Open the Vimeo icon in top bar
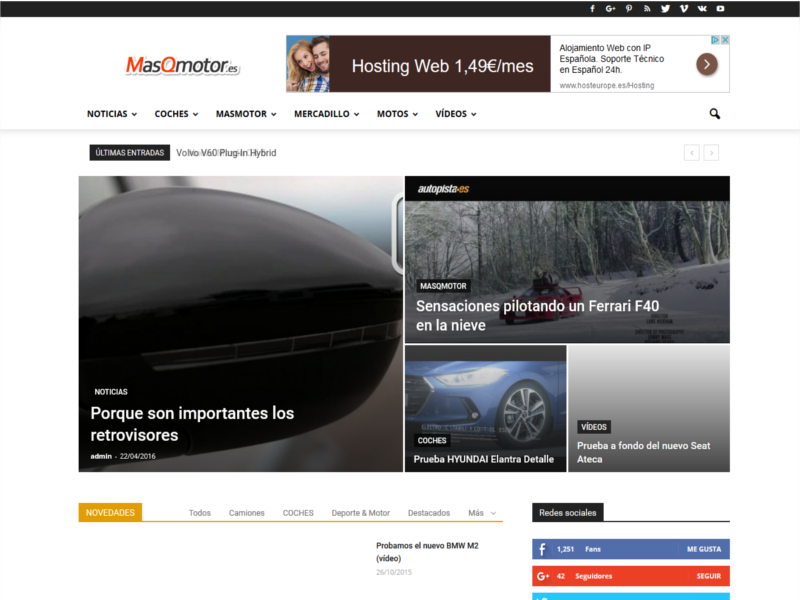The image size is (800, 600). [684, 9]
